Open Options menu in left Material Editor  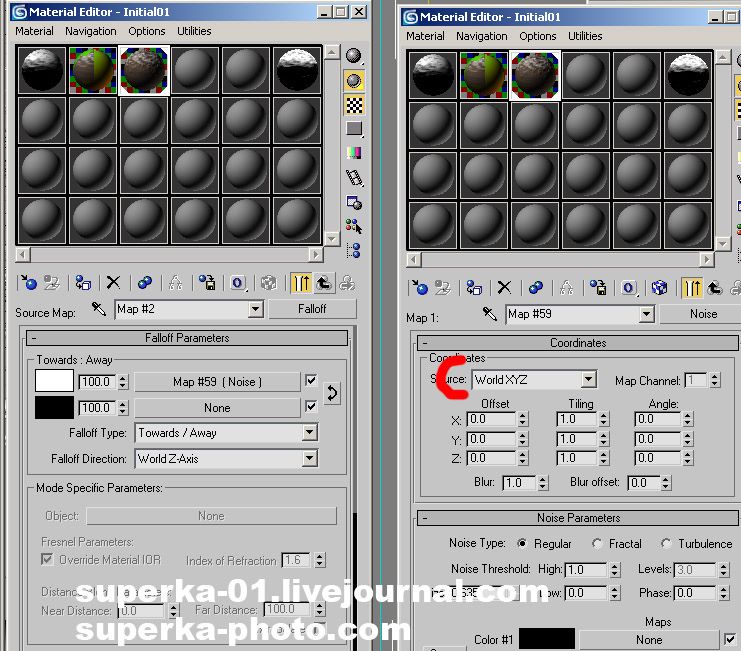coord(147,31)
